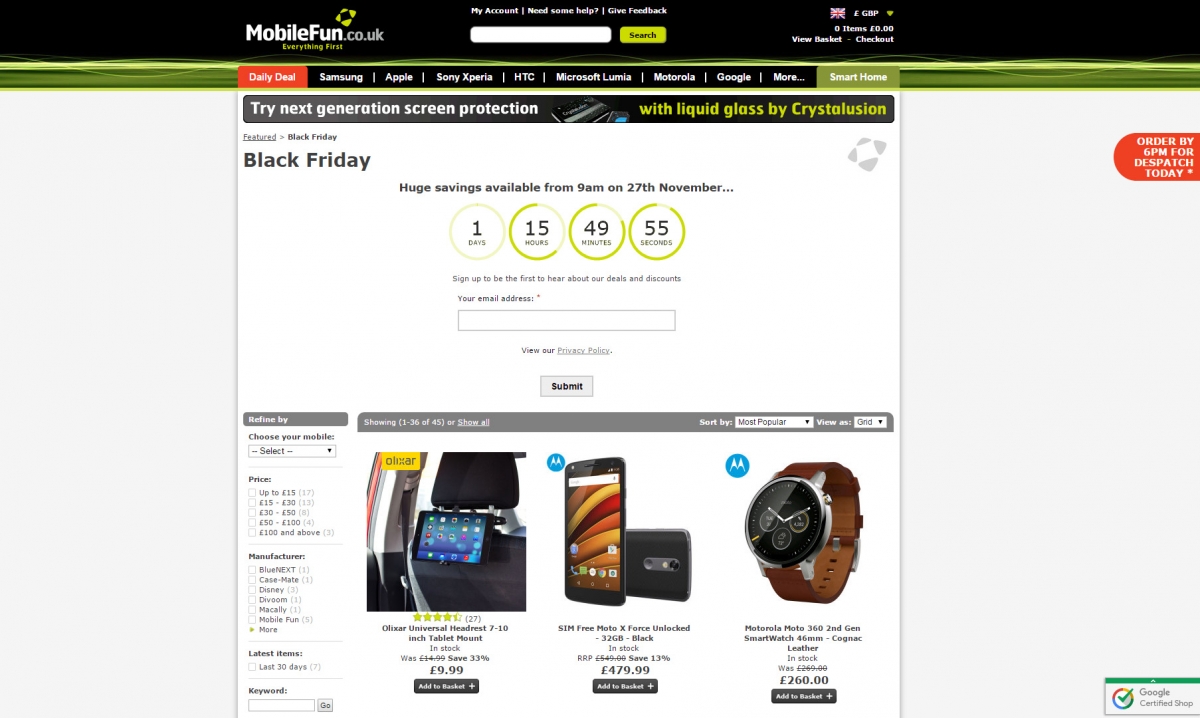This screenshot has height=718, width=1200.
Task: Click the liquid glass Crystalusion banner
Action: (x=568, y=109)
